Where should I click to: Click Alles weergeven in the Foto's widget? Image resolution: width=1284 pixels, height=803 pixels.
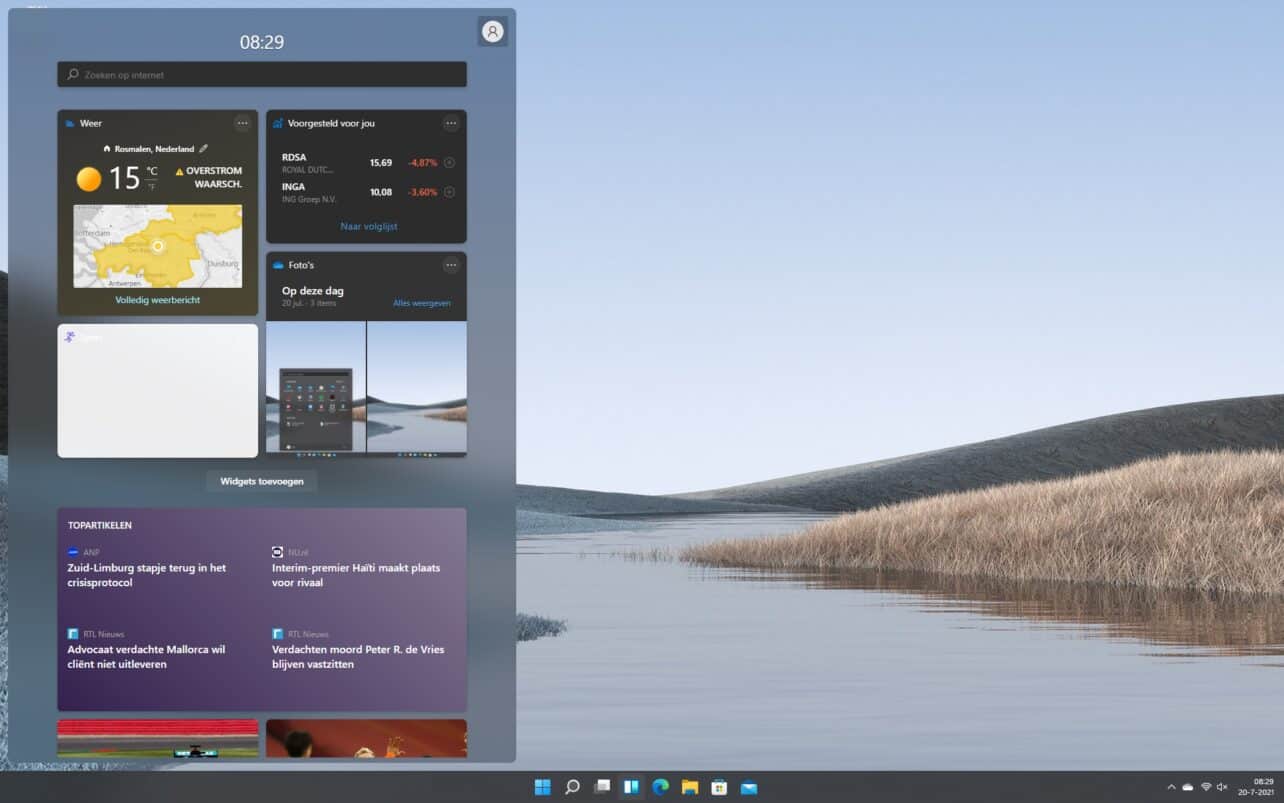point(423,303)
